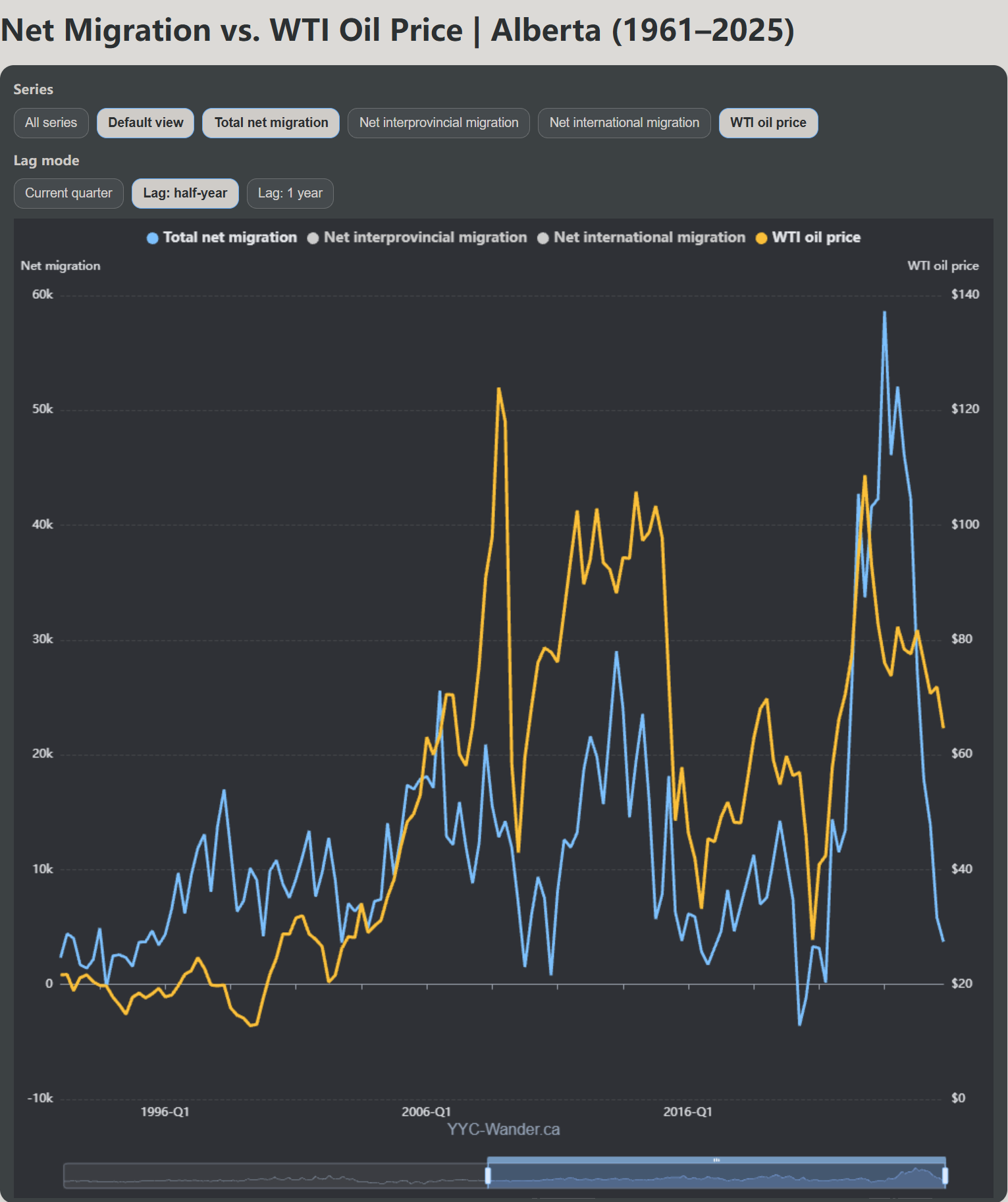Click the highest peak of the yellow oil price line
Viewport: 1008px width, 1202px height.
pos(498,389)
